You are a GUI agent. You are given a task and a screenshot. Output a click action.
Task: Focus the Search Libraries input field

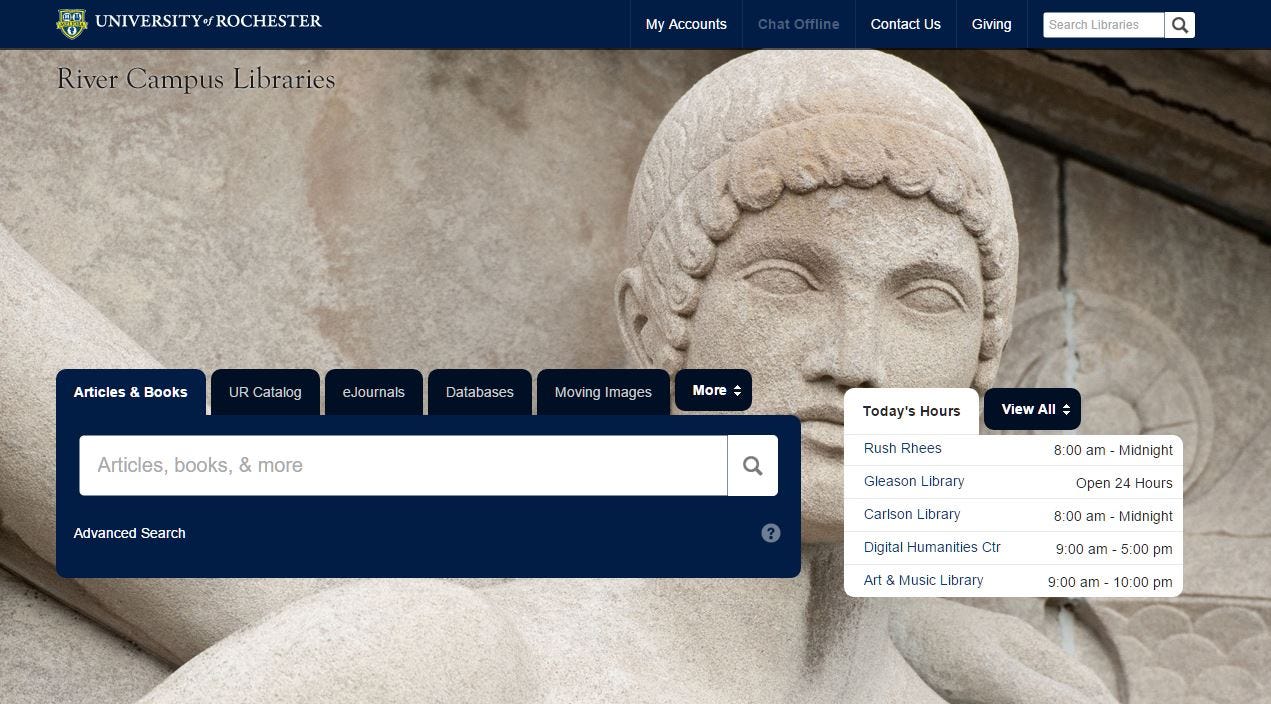coord(1104,25)
